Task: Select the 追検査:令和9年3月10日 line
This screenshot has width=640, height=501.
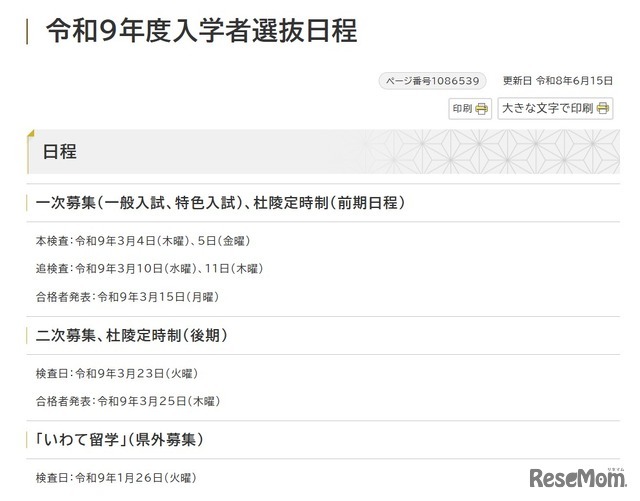Action: [x=149, y=269]
